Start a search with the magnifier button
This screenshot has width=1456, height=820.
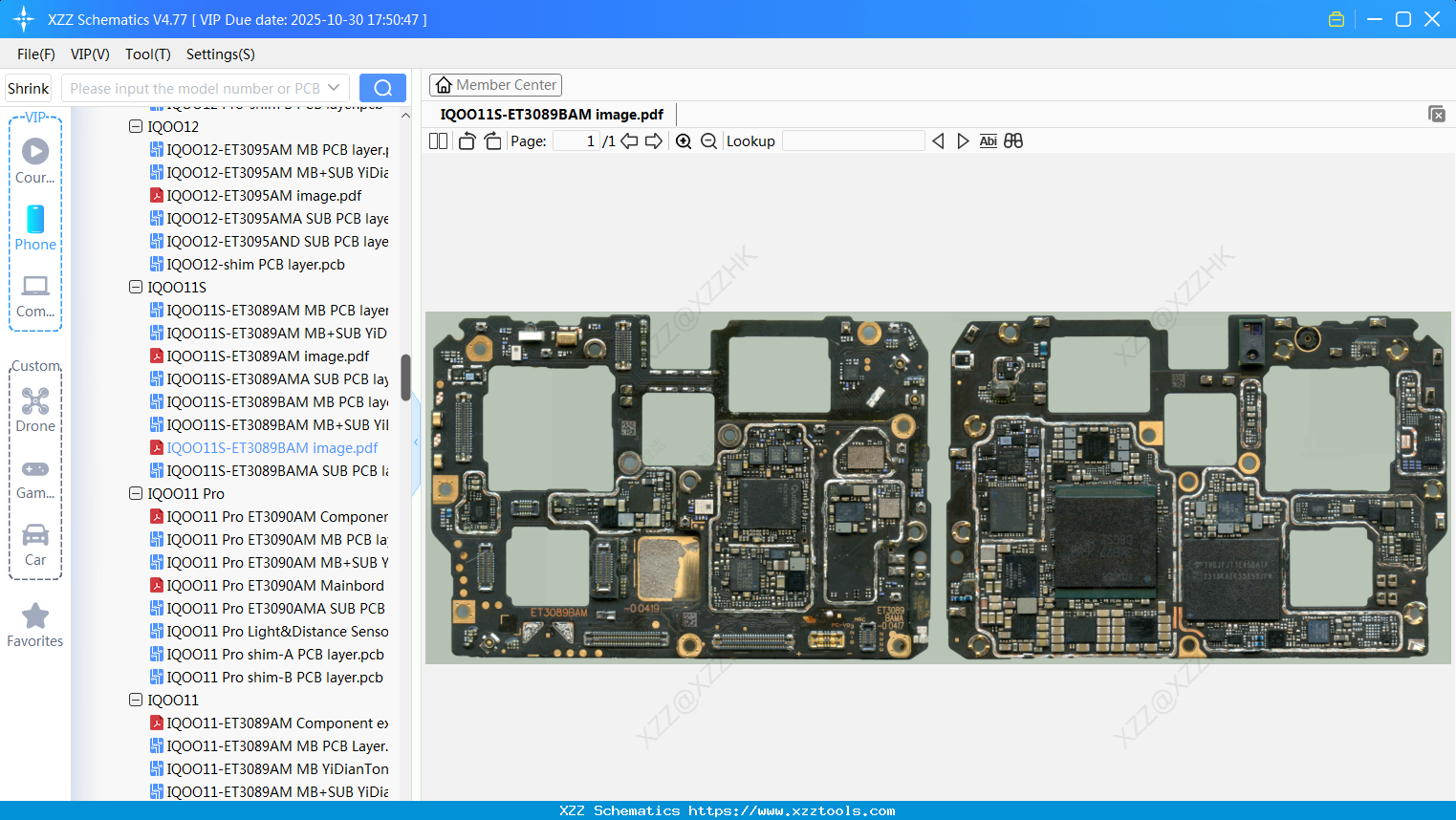[x=382, y=87]
